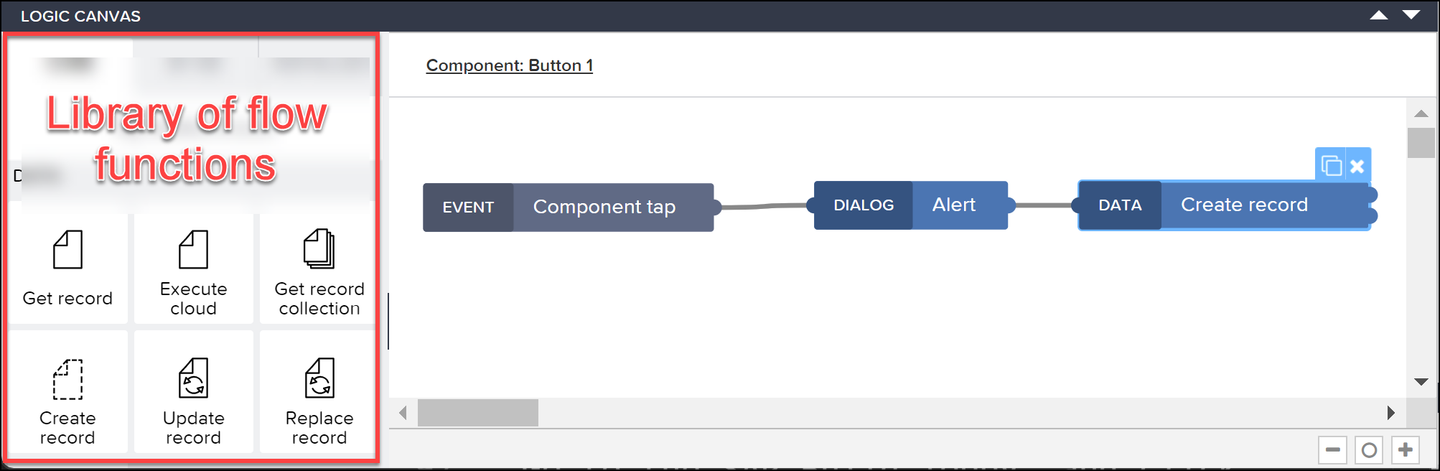Zoom in the canvas with plus button
The image size is (1440, 471).
pos(1406,450)
